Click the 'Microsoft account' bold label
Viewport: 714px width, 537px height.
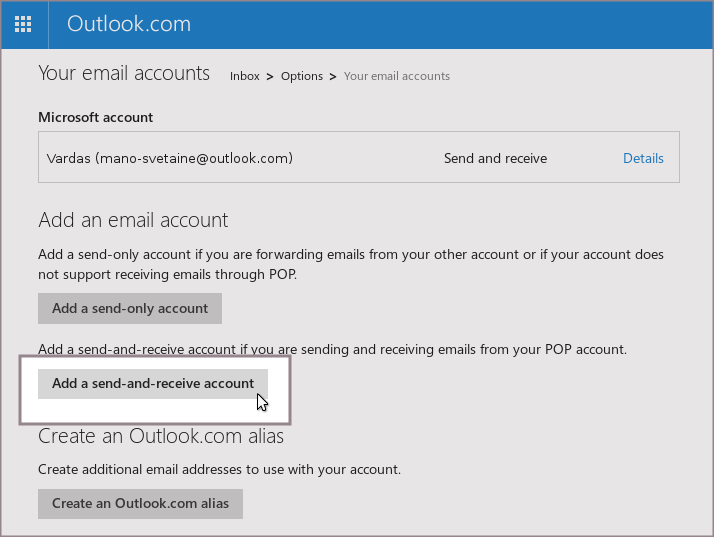tap(96, 117)
